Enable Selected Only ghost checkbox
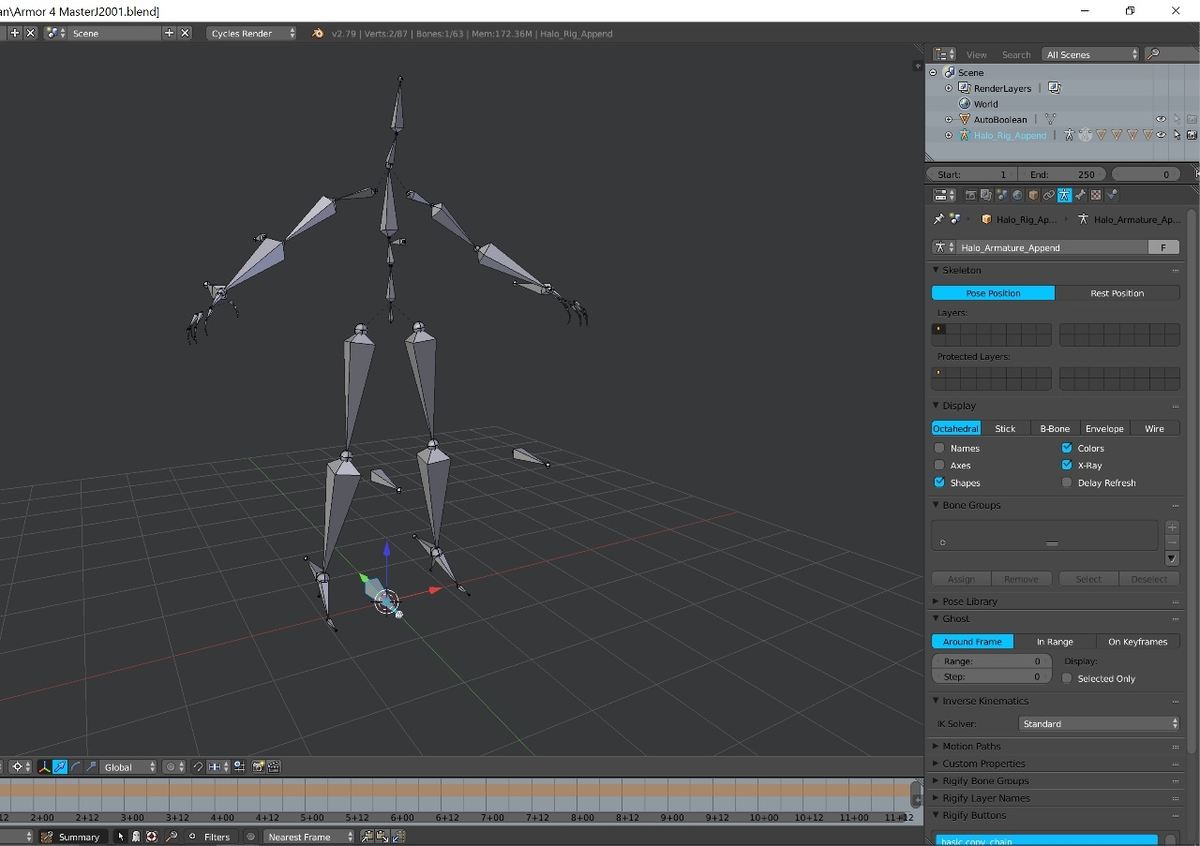This screenshot has height=846, width=1200. coord(1066,678)
